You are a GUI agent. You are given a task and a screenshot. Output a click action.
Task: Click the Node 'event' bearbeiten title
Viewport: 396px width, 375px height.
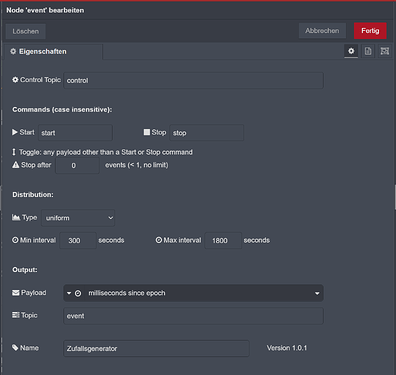pos(45,10)
